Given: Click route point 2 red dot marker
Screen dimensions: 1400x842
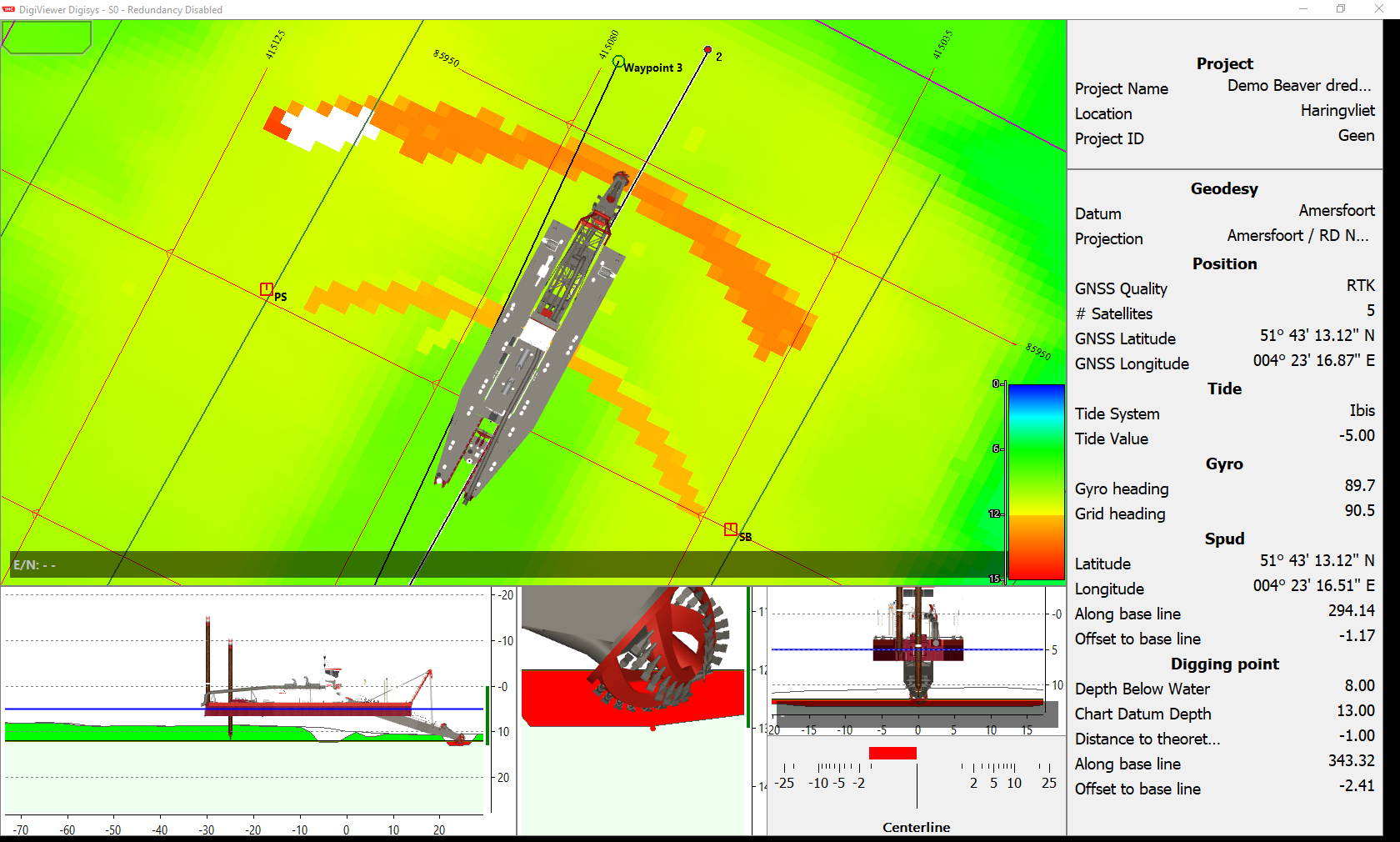Looking at the screenshot, I should (x=707, y=50).
